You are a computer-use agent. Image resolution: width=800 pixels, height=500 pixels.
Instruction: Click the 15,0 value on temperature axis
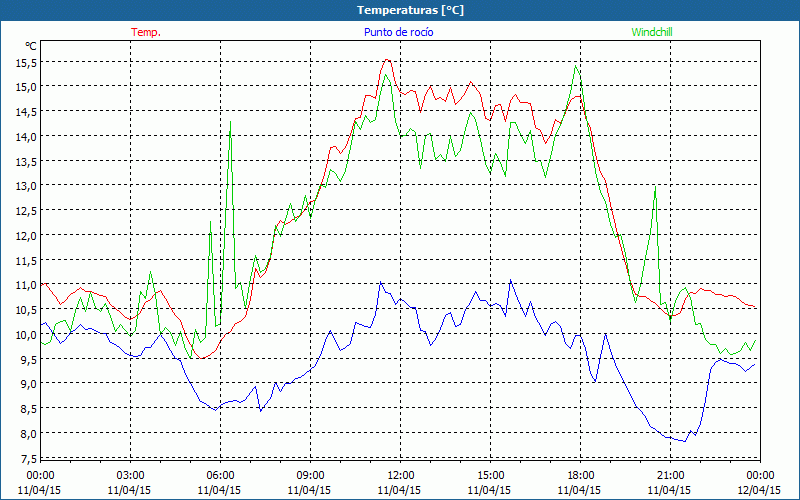tap(27, 86)
